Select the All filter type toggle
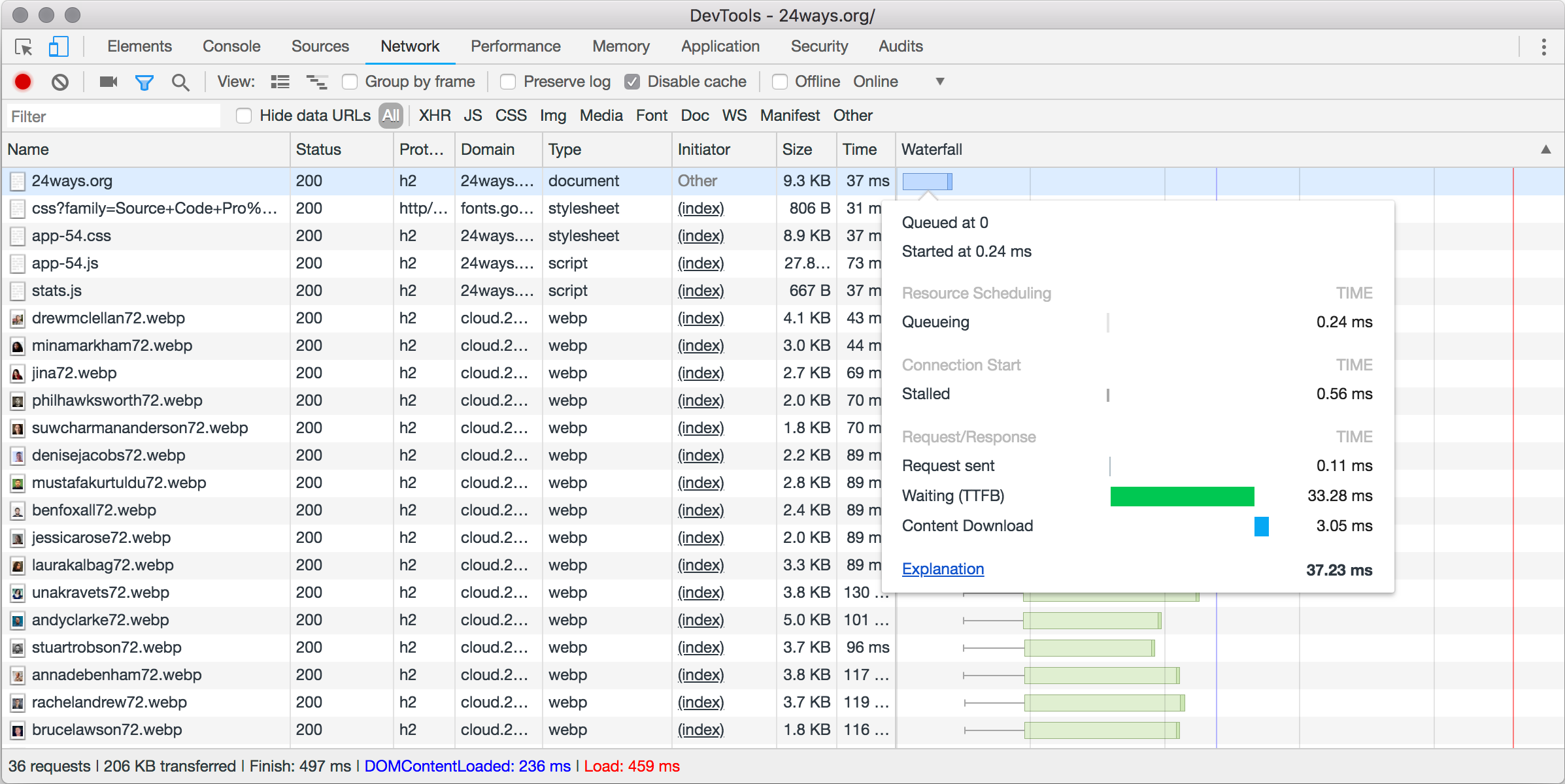The image size is (1565, 784). [x=391, y=116]
